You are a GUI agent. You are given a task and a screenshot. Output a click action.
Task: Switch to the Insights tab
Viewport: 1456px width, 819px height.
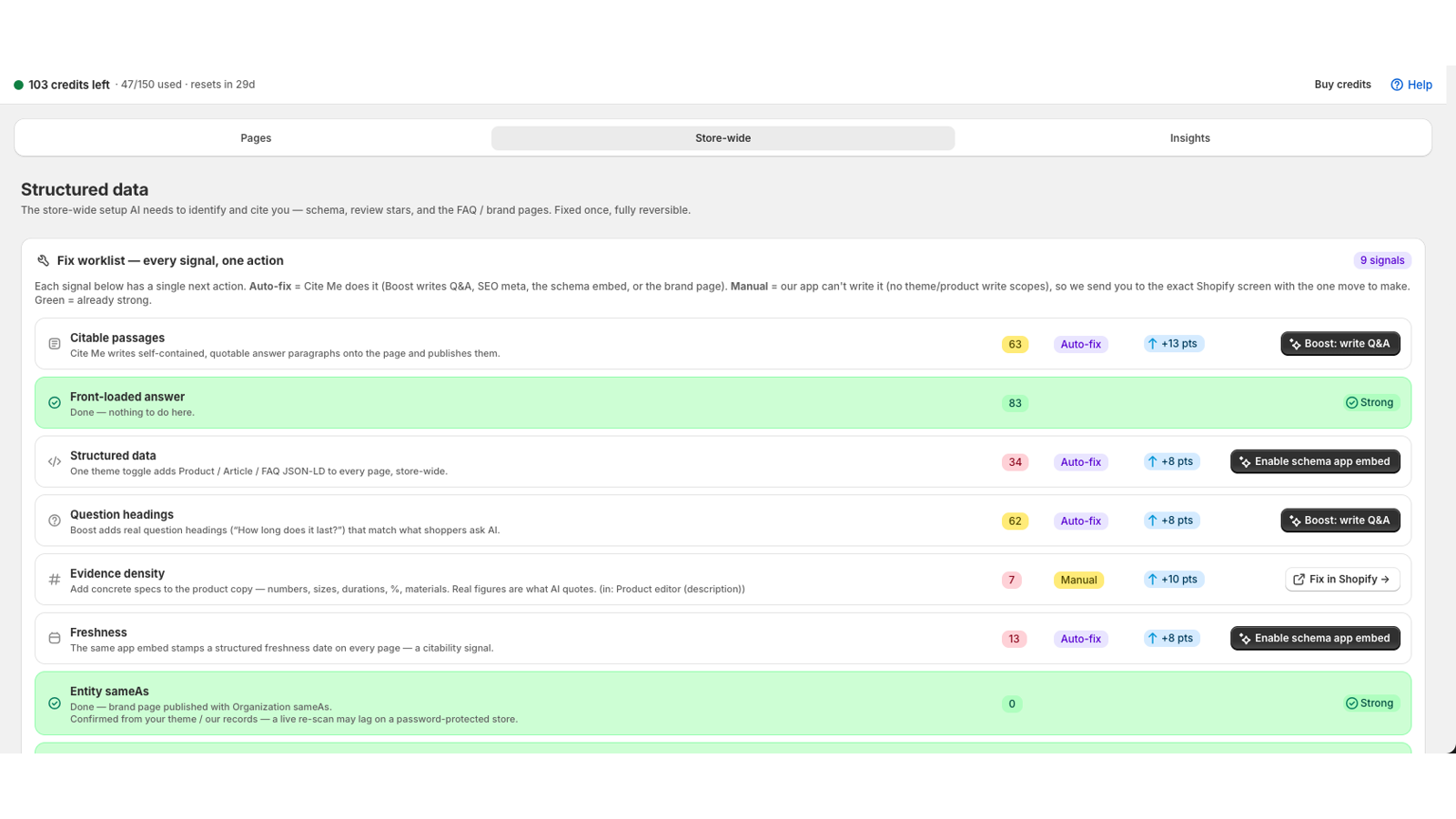[x=1189, y=138]
